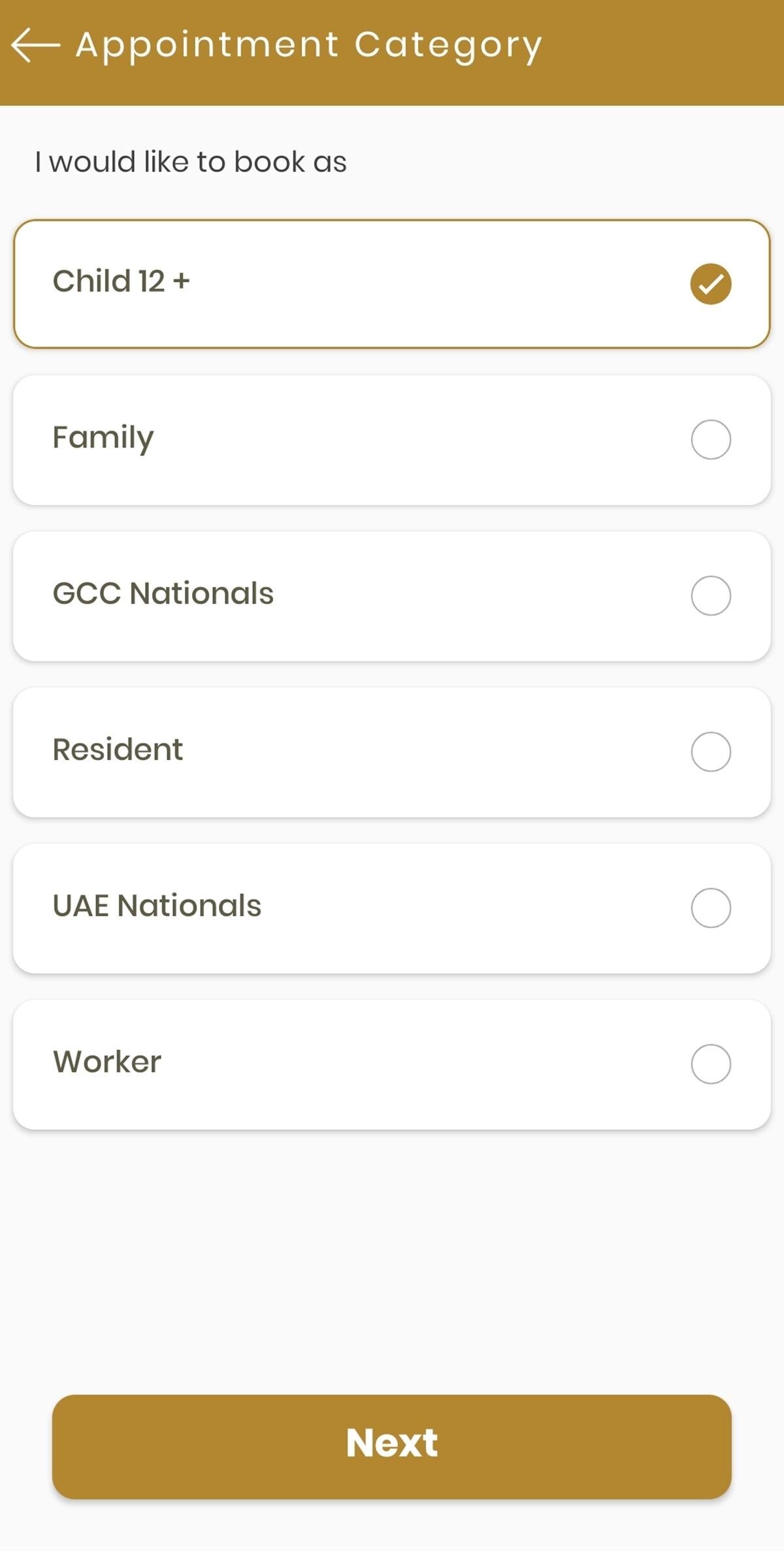Viewport: 784px width, 1556px height.
Task: Tap the back arrow in the header
Action: coord(35,45)
